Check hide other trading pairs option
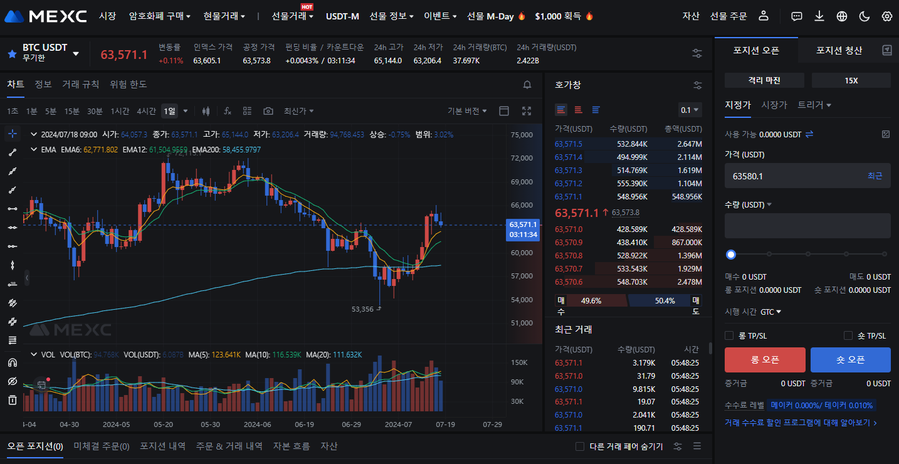Image resolution: width=899 pixels, height=464 pixels. (x=580, y=446)
